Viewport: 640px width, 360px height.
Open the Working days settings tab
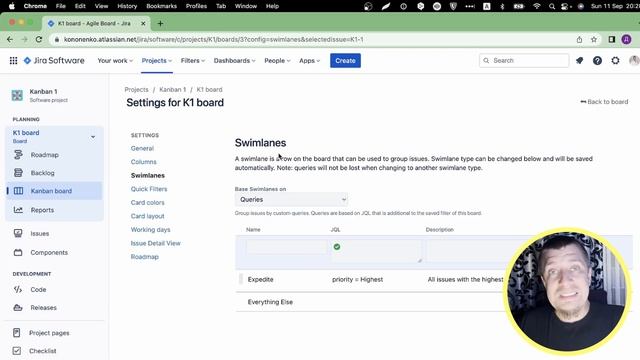click(x=150, y=229)
